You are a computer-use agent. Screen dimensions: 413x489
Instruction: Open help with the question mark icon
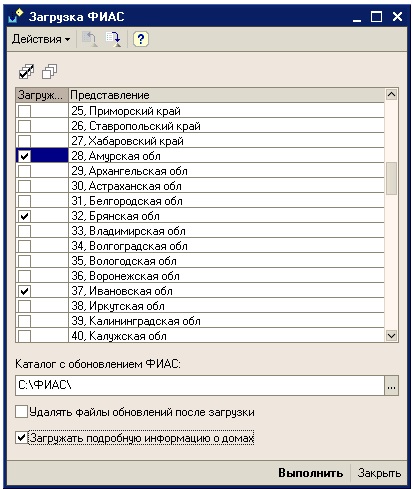tap(141, 39)
